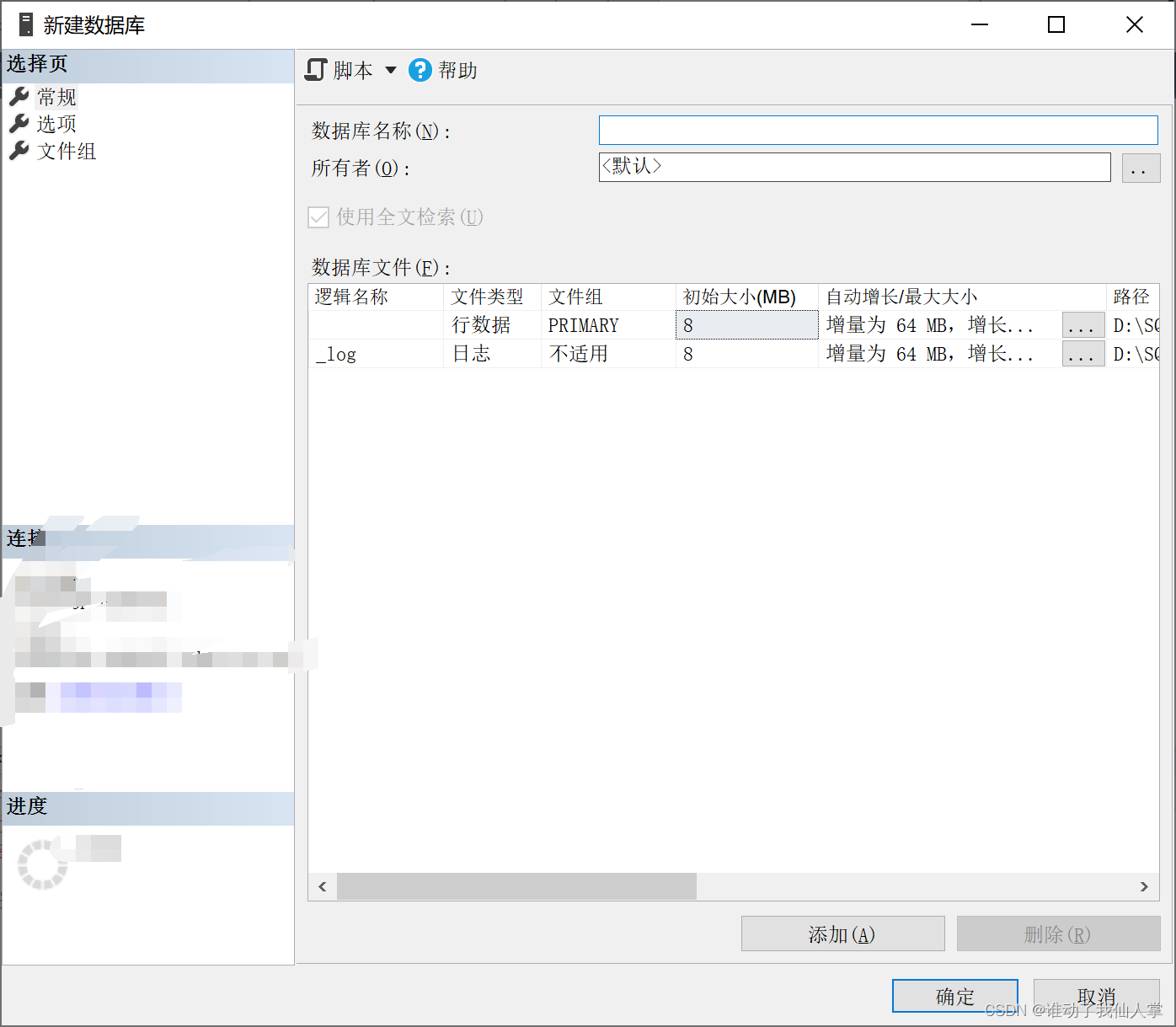
Task: Select the _log logical name cell
Action: tap(376, 354)
